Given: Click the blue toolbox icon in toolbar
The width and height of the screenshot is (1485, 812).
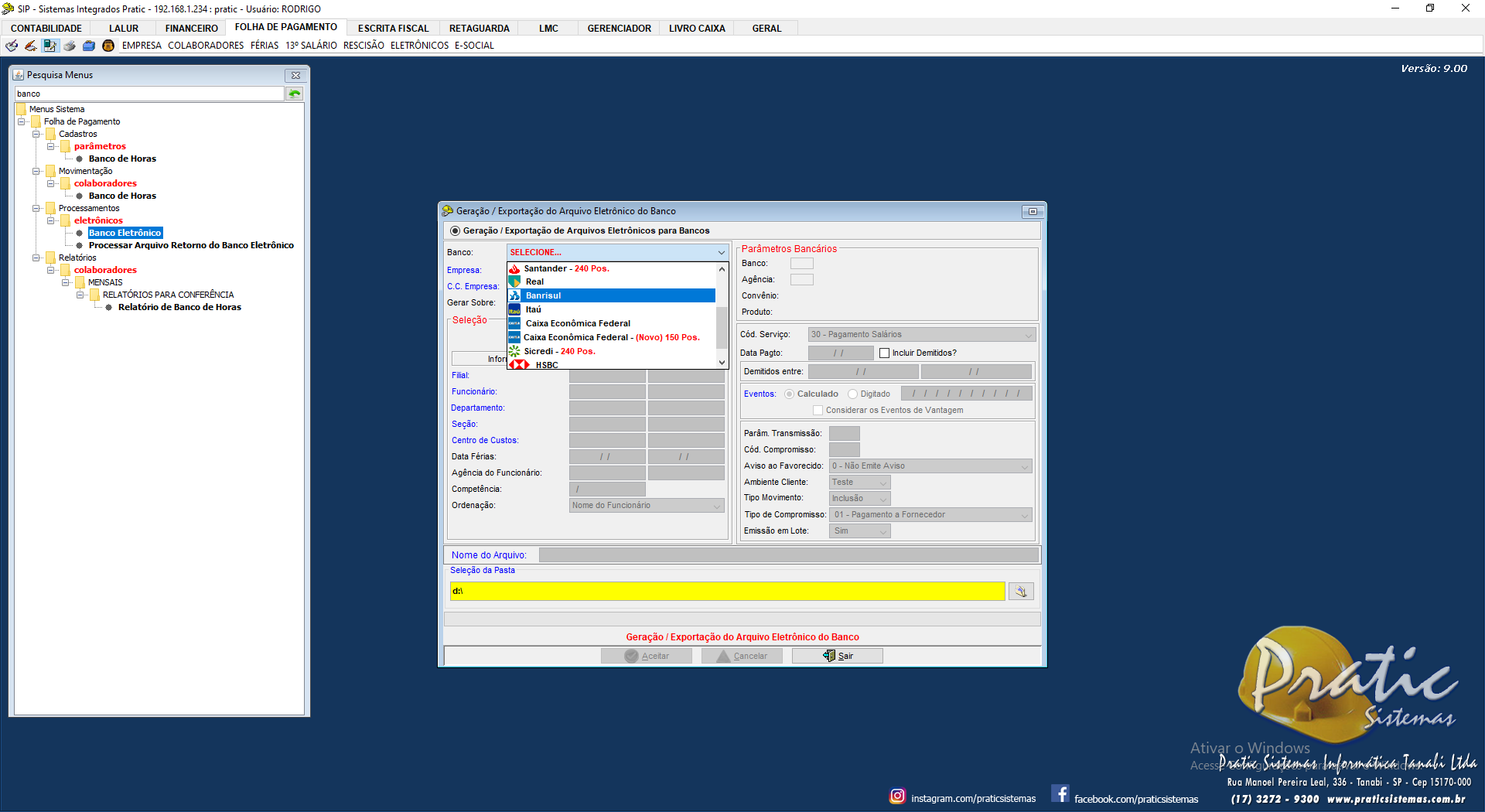Looking at the screenshot, I should click(x=89, y=46).
